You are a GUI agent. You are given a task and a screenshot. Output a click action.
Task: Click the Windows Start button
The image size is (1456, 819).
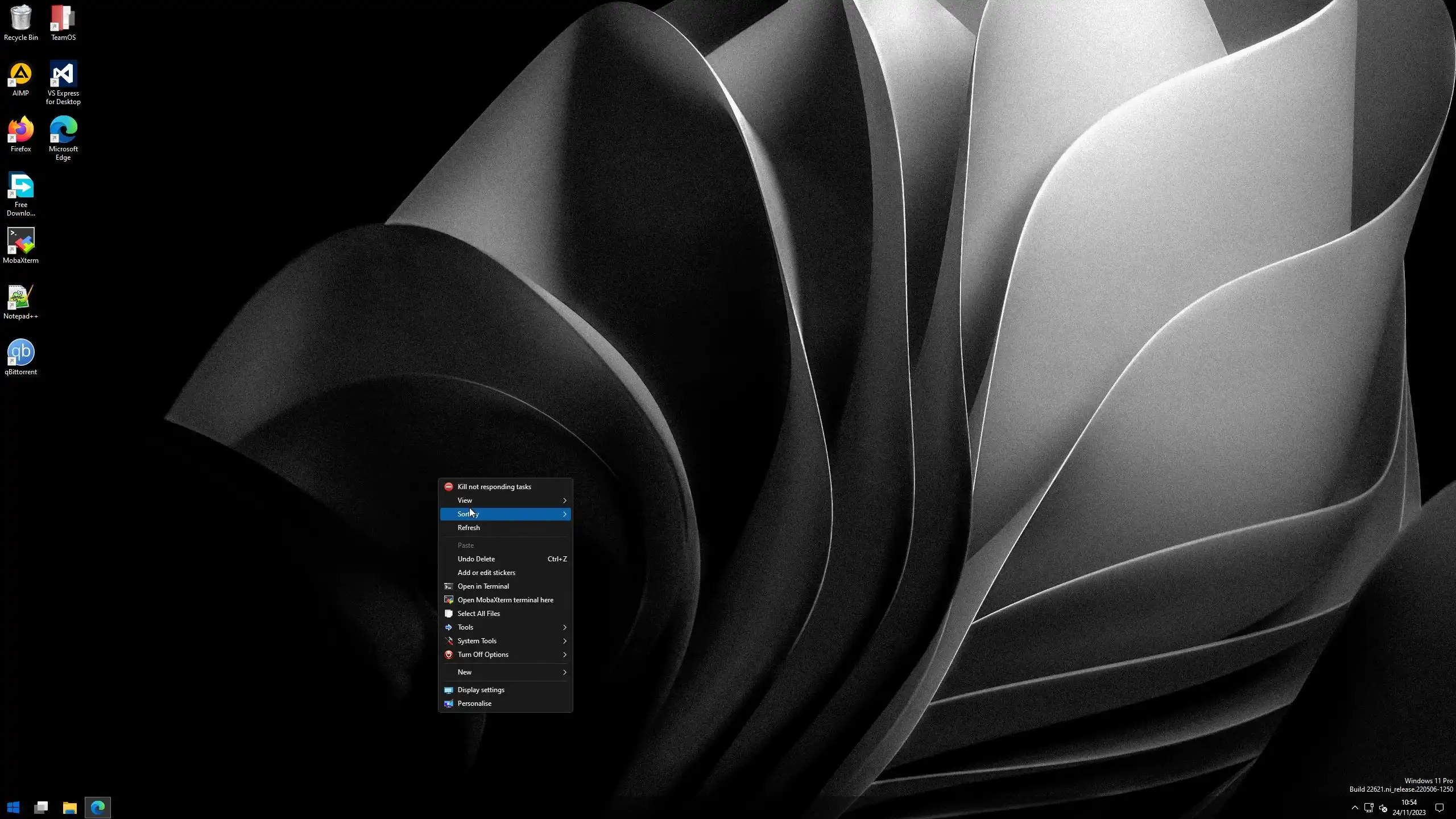(x=14, y=807)
